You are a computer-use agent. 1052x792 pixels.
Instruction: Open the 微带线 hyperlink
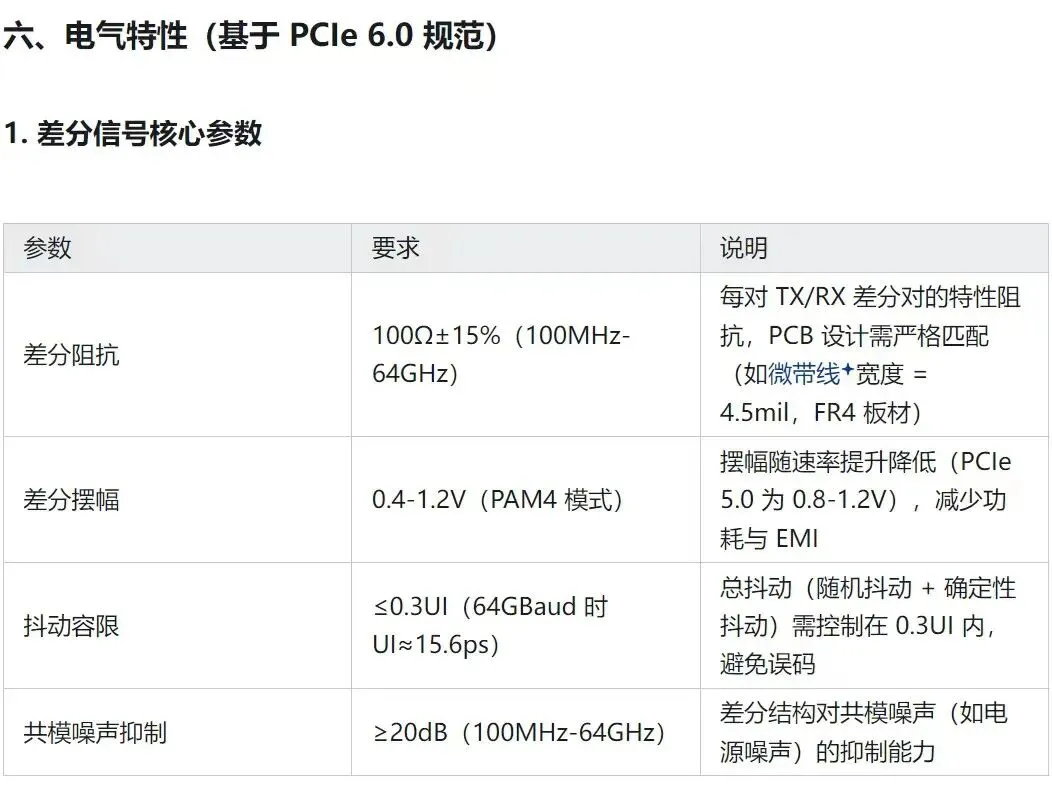[804, 374]
